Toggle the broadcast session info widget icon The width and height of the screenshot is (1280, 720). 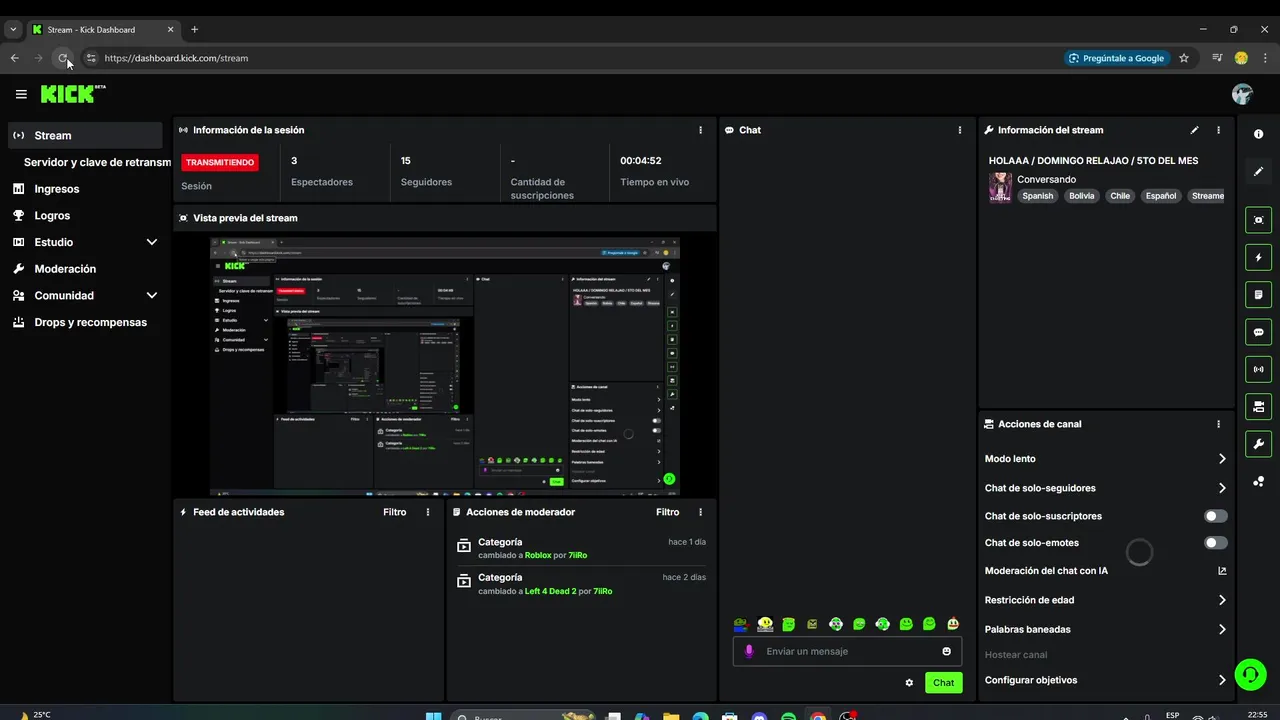(1258, 369)
